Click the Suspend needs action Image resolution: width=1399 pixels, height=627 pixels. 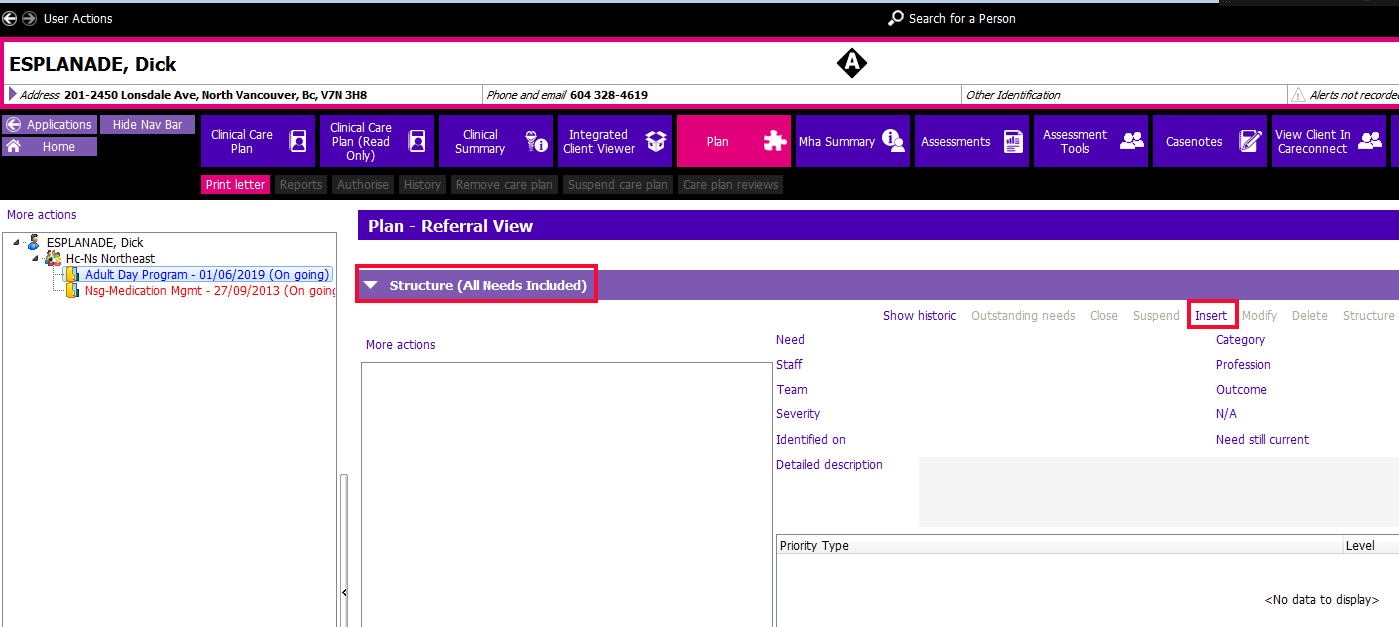(1156, 316)
